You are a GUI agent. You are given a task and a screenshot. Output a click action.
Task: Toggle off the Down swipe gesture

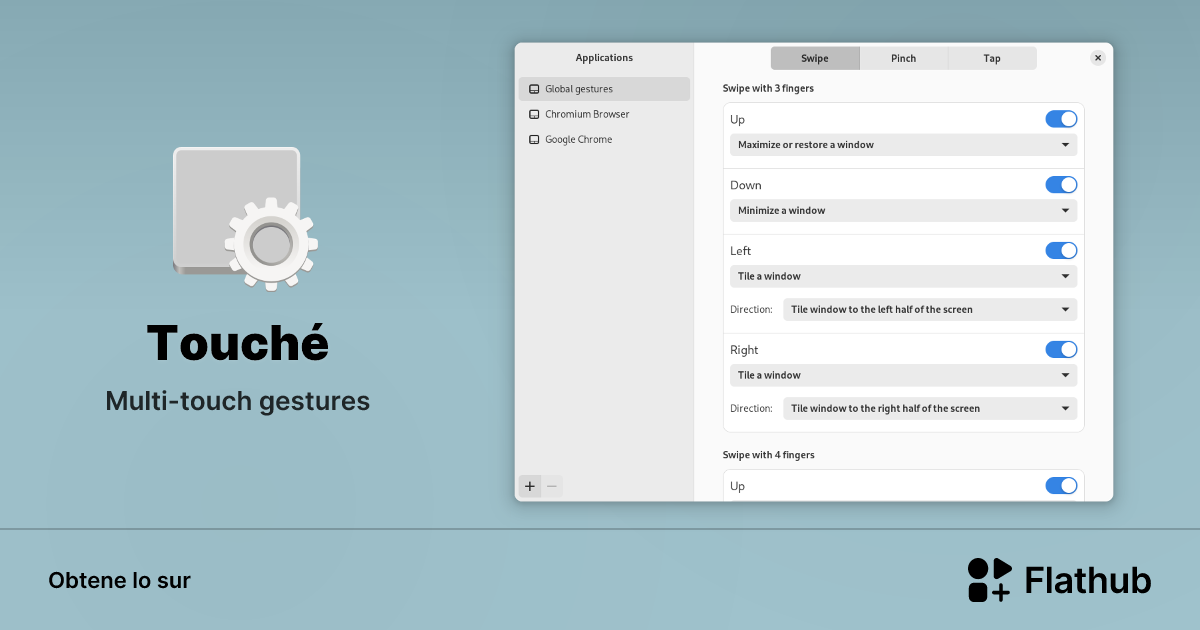1061,184
